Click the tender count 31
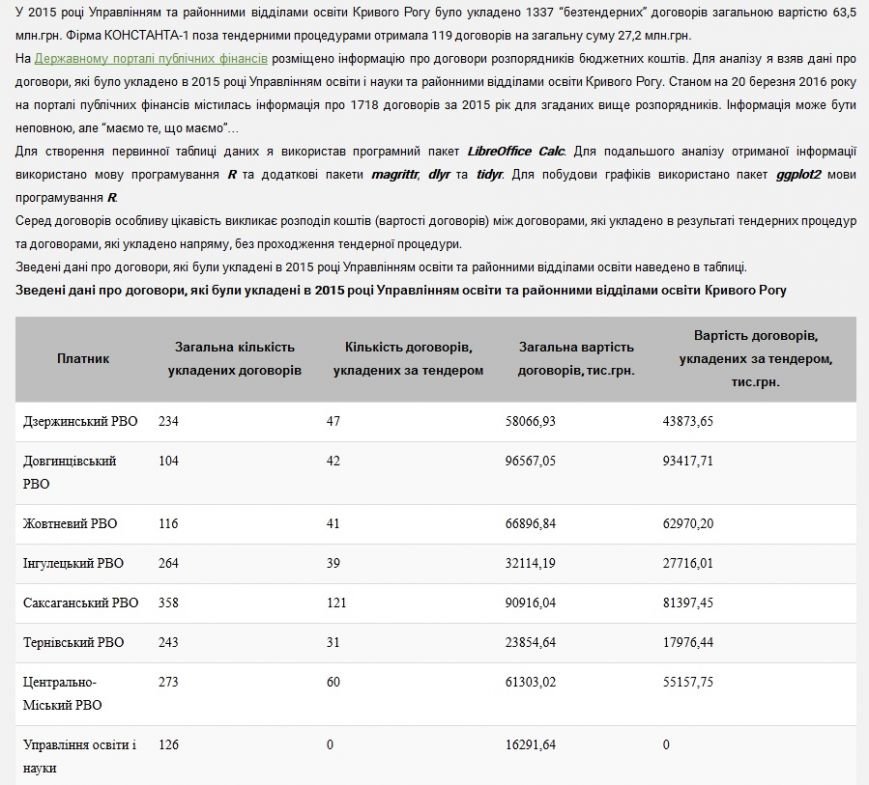The image size is (869, 785). click(333, 643)
